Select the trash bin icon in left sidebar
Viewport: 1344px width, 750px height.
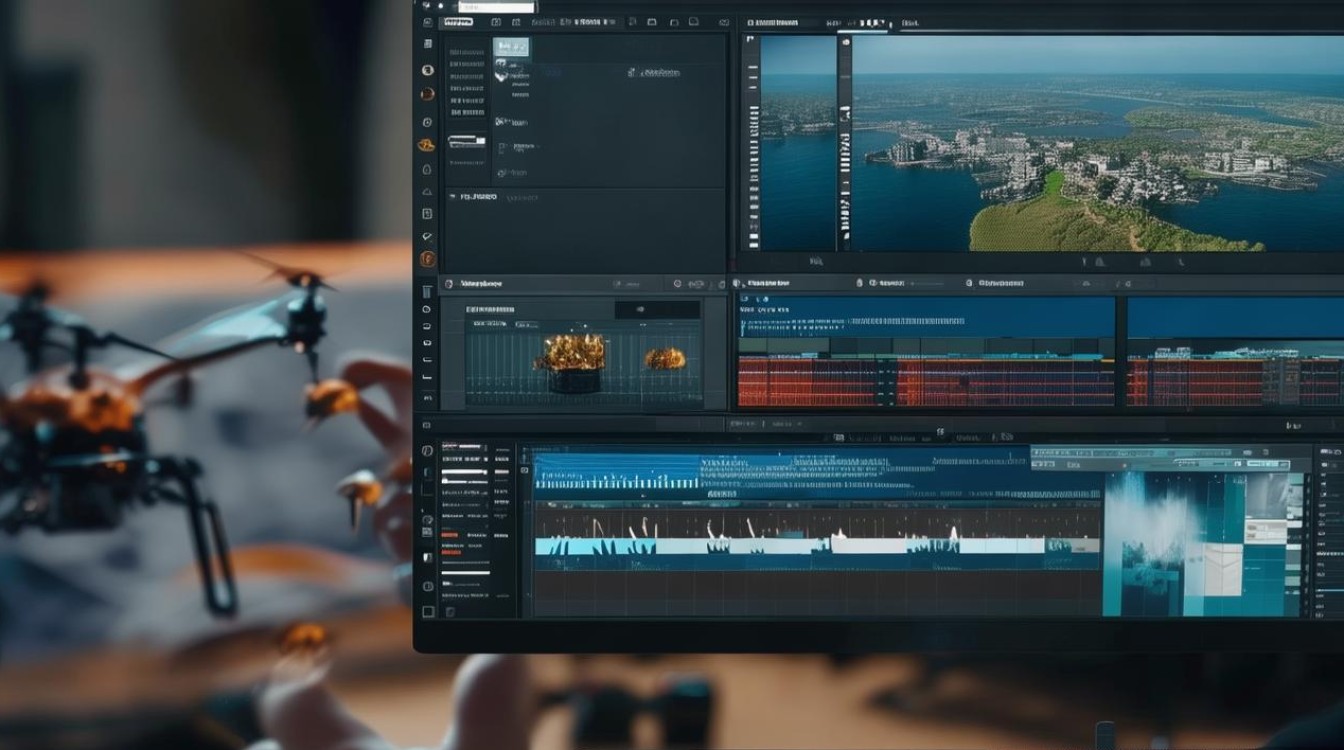427,291
